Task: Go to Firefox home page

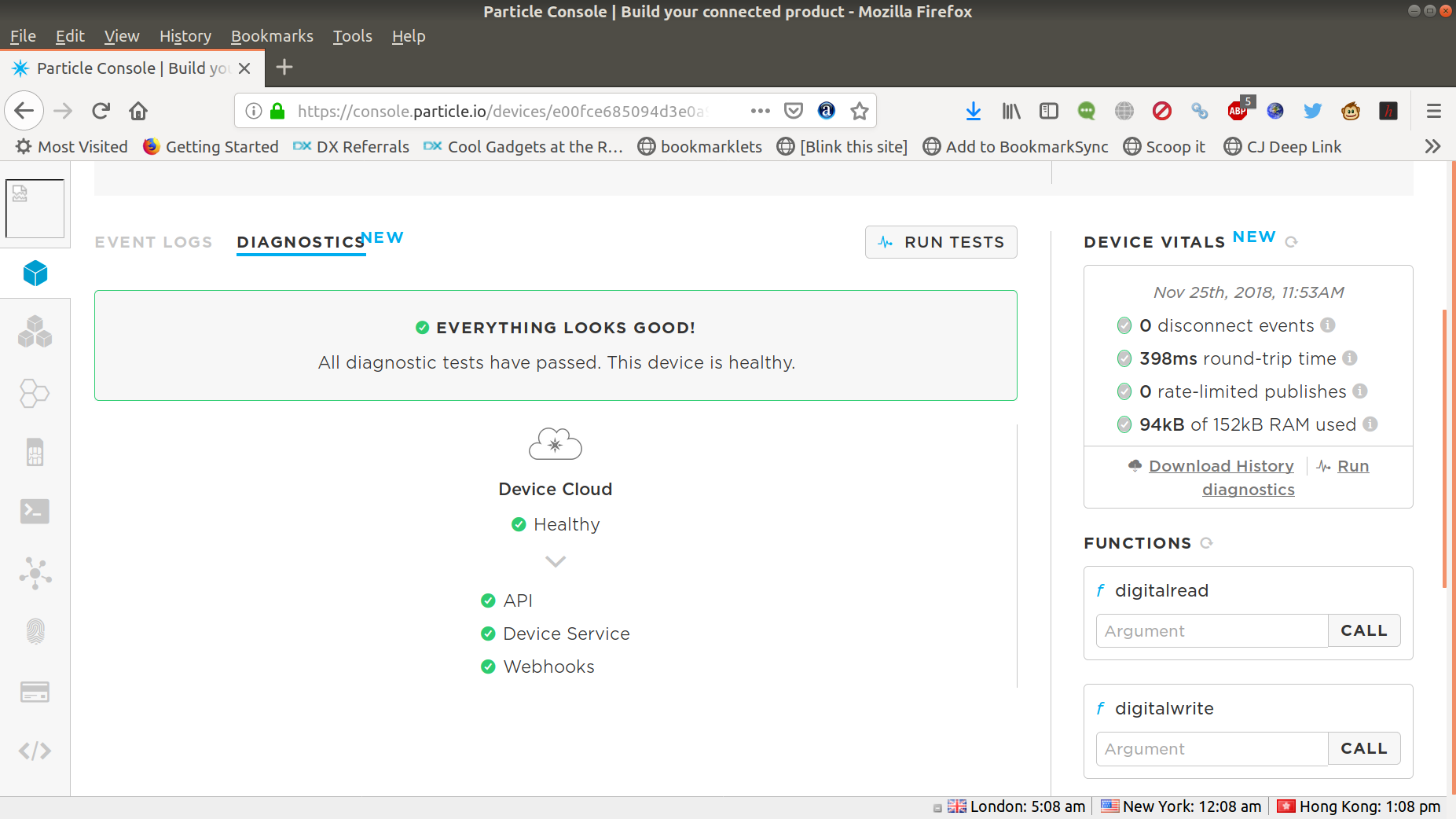Action: click(x=138, y=111)
